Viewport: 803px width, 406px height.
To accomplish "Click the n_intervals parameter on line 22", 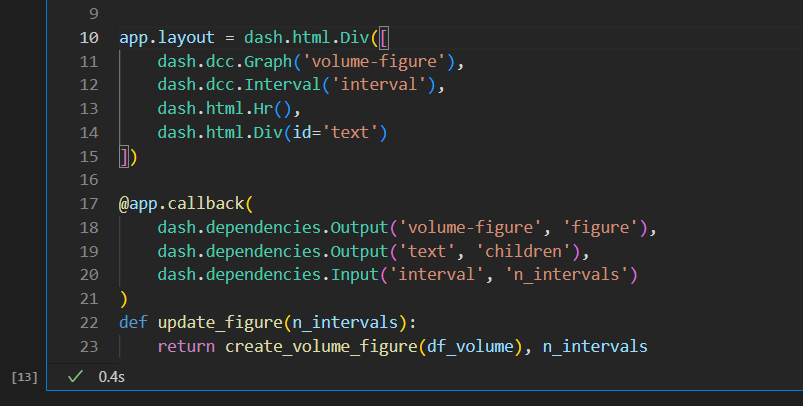I will [x=345, y=323].
